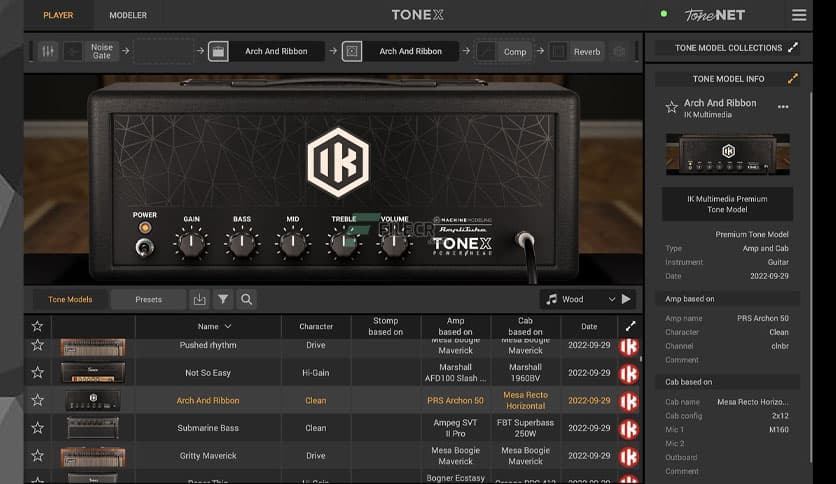
Task: Toggle the Comp block
Action: (515, 52)
